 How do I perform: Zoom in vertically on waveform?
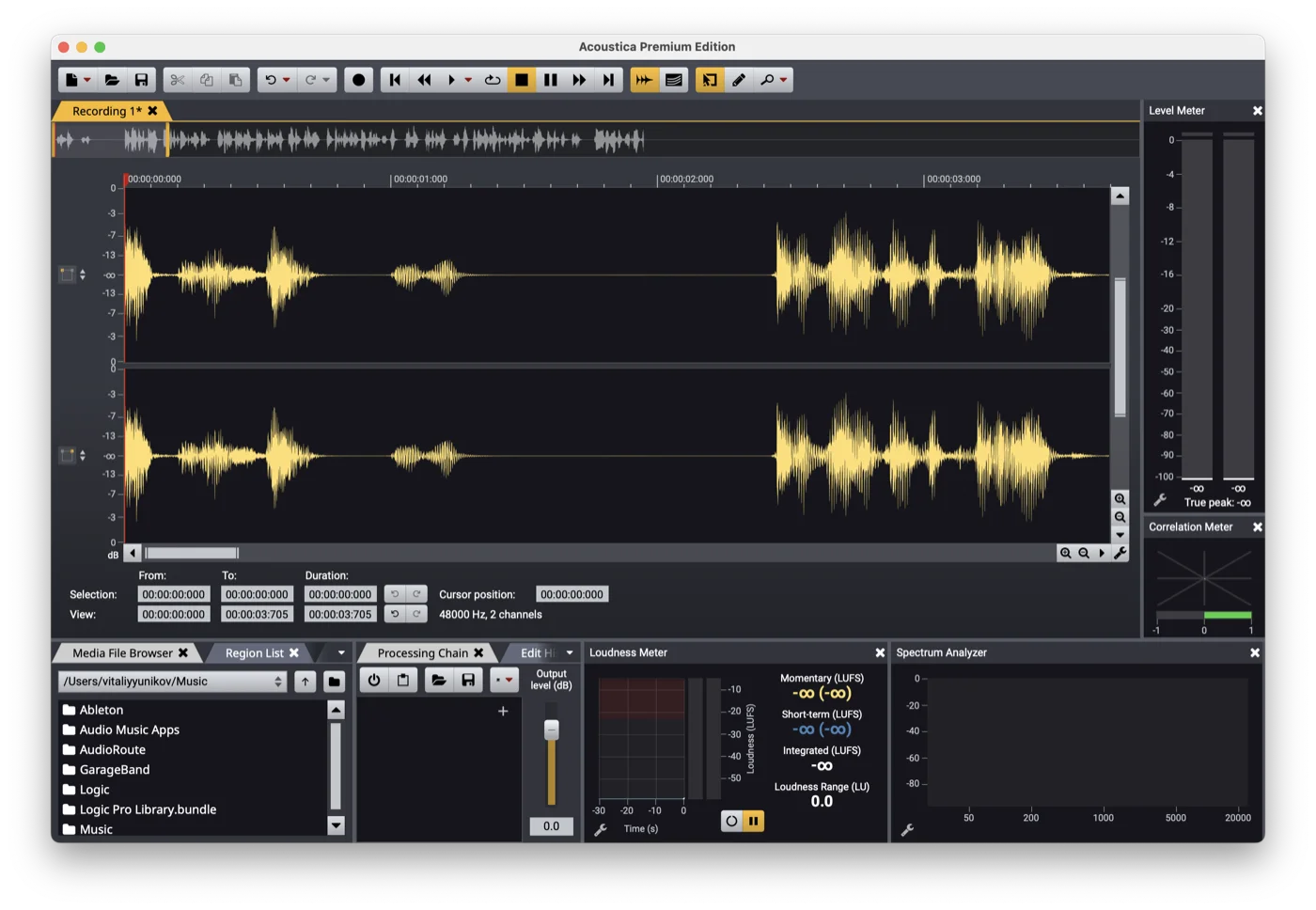pos(1120,499)
